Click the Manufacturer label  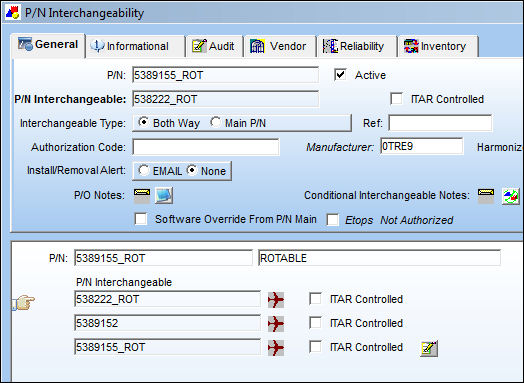(340, 147)
